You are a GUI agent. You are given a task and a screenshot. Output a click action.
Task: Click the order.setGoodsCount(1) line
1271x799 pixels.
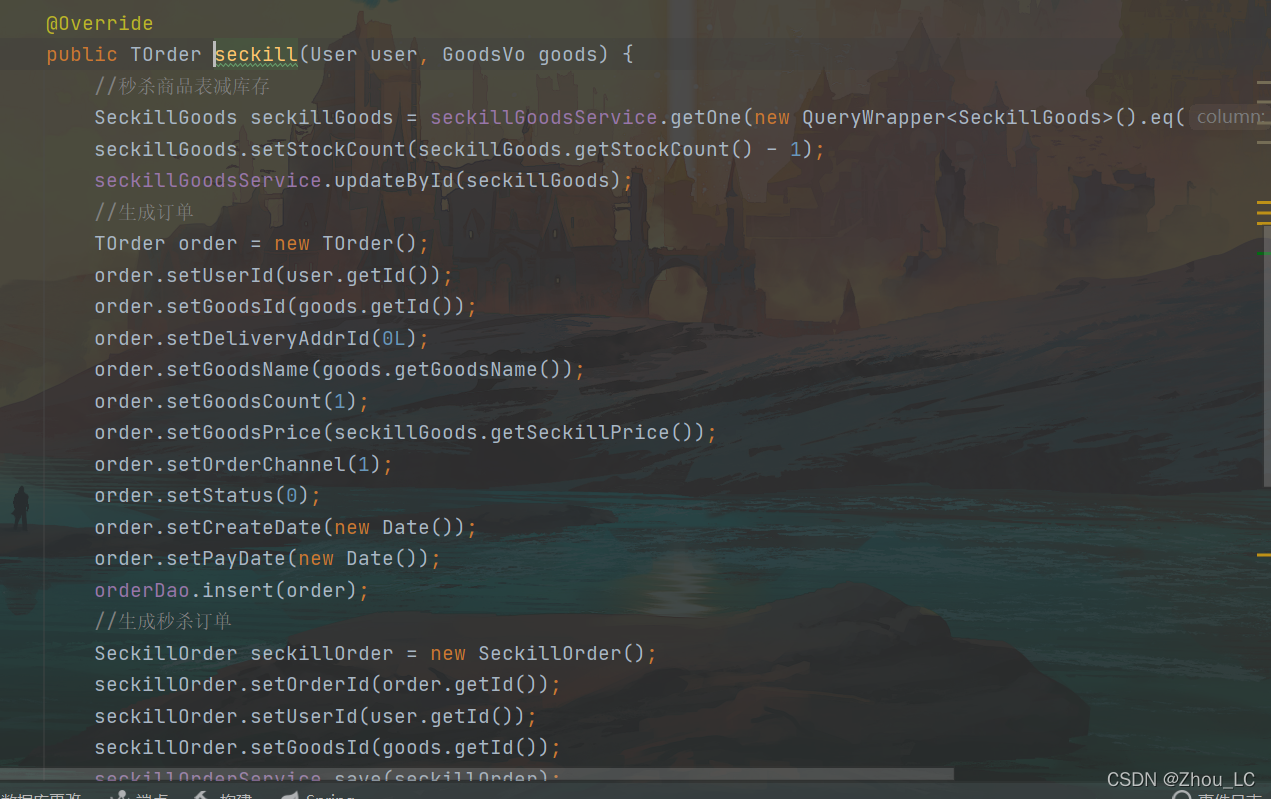pyautogui.click(x=232, y=401)
